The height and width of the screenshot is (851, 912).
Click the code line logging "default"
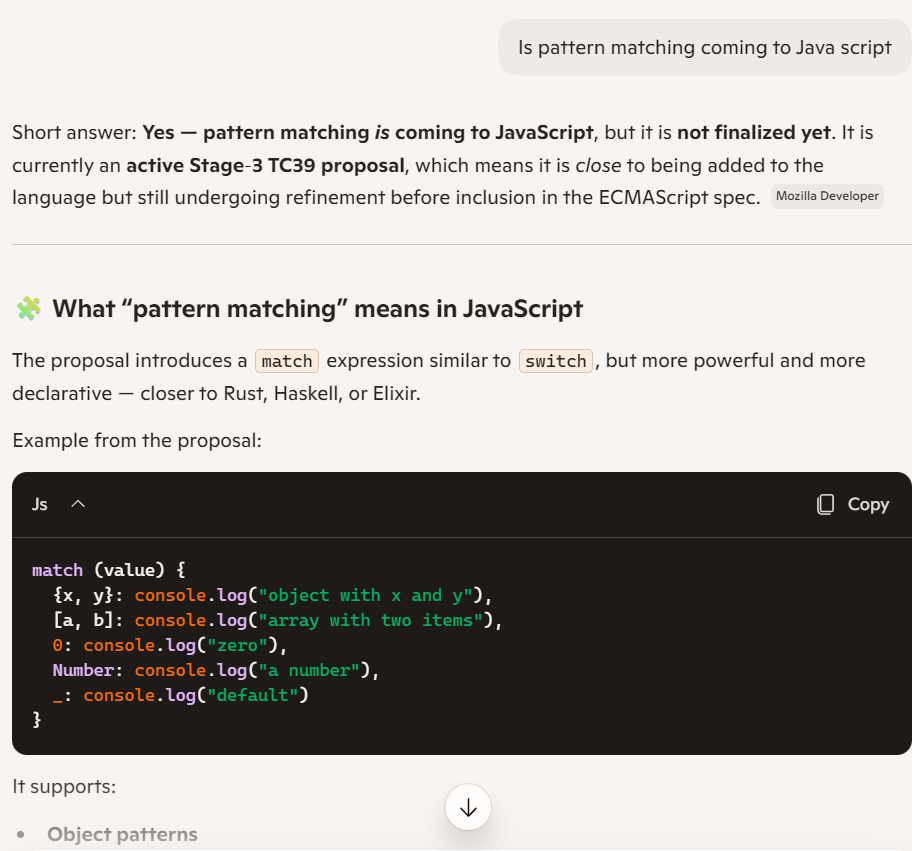point(180,695)
